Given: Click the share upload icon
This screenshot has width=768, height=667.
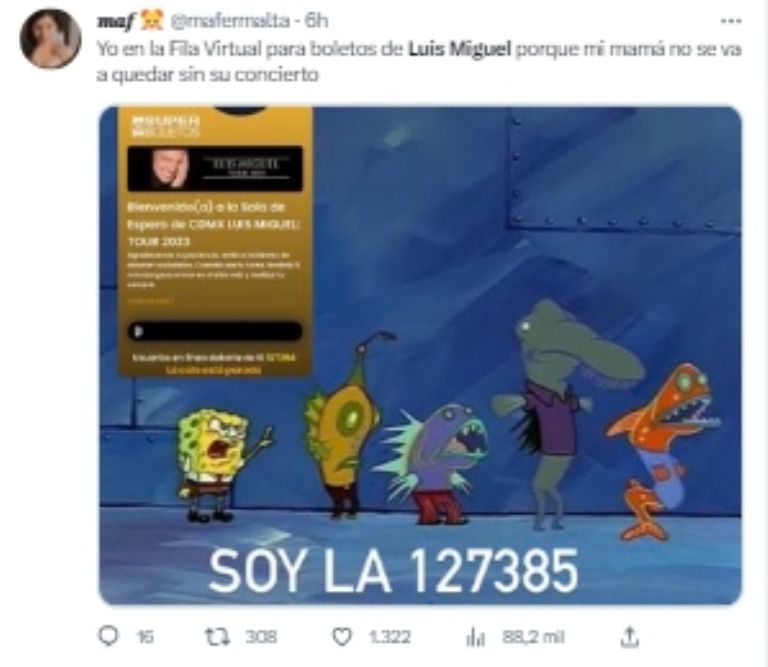Looking at the screenshot, I should point(629,637).
